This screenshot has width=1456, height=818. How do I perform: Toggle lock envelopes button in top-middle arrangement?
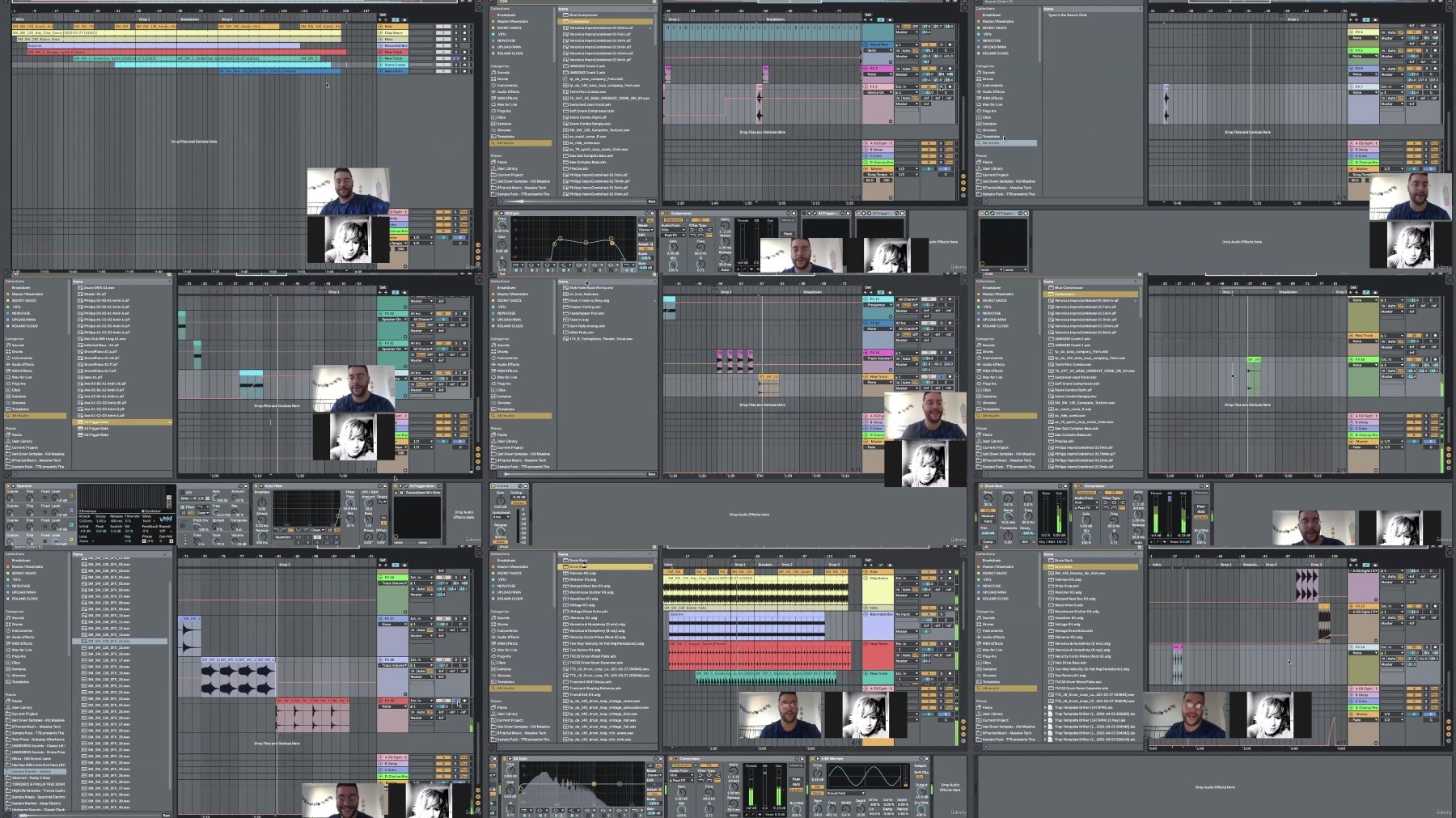890,19
